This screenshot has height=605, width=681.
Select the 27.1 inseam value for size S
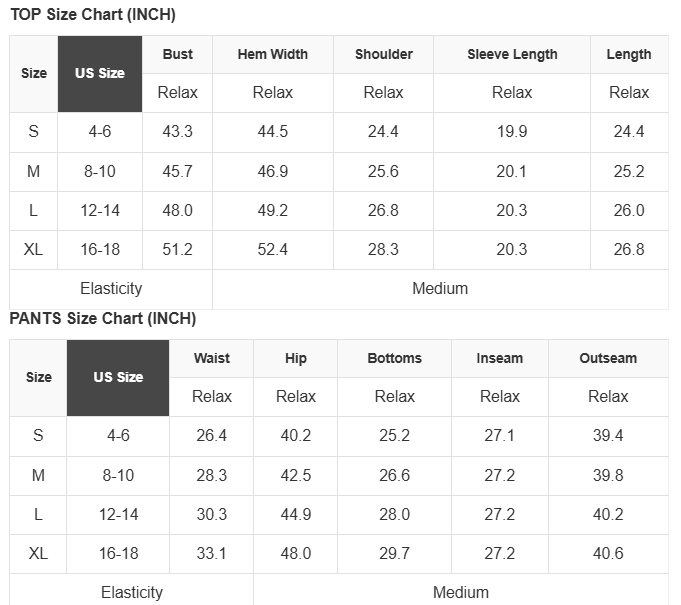coord(499,436)
